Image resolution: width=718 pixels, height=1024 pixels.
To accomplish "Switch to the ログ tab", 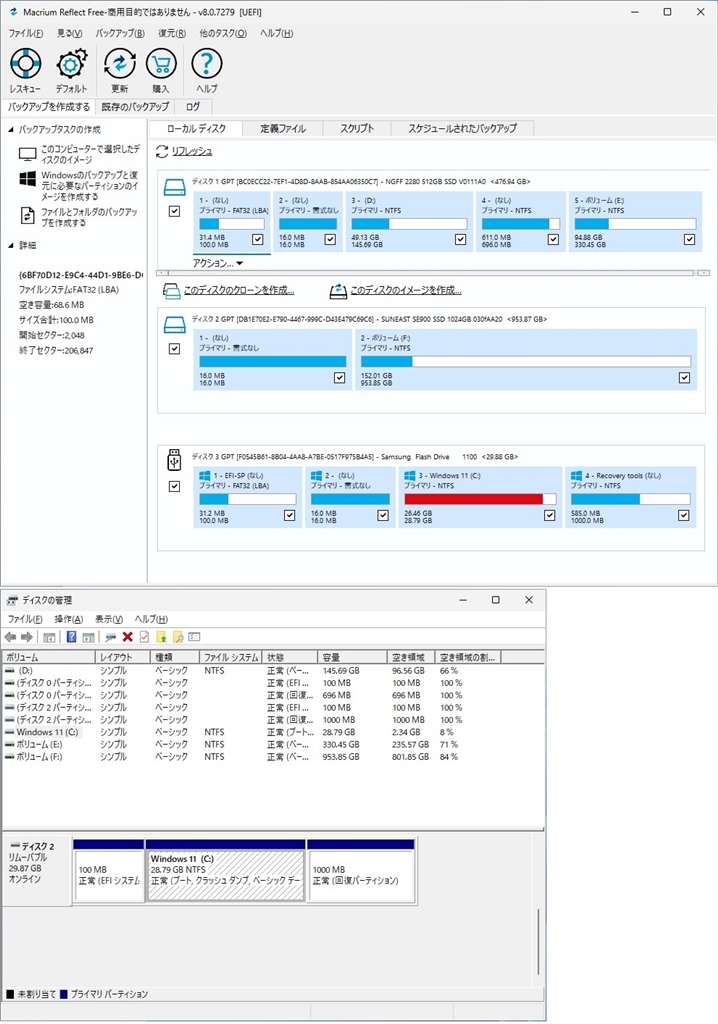I will [x=193, y=106].
